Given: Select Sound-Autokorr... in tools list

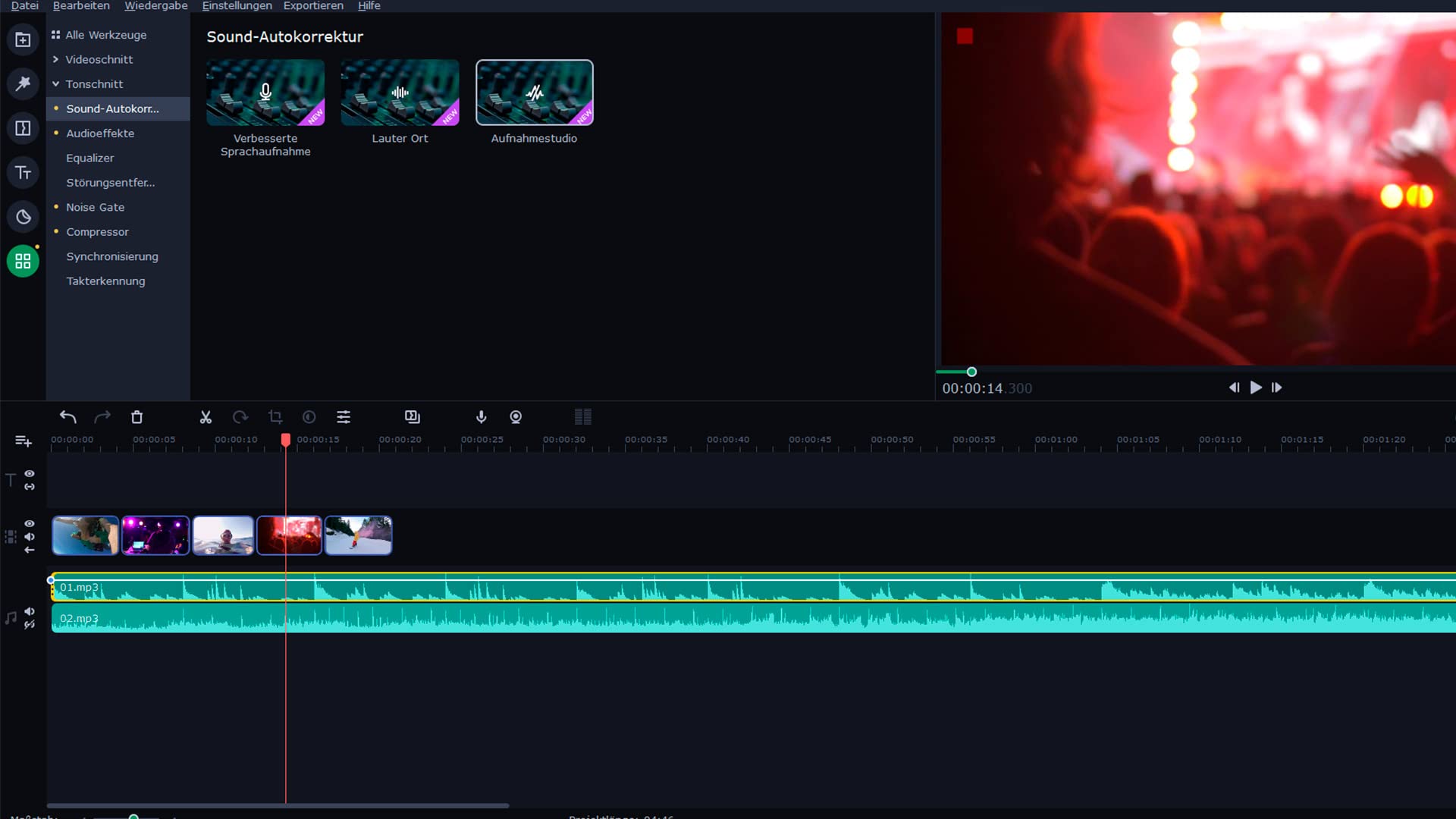Looking at the screenshot, I should tap(118, 108).
